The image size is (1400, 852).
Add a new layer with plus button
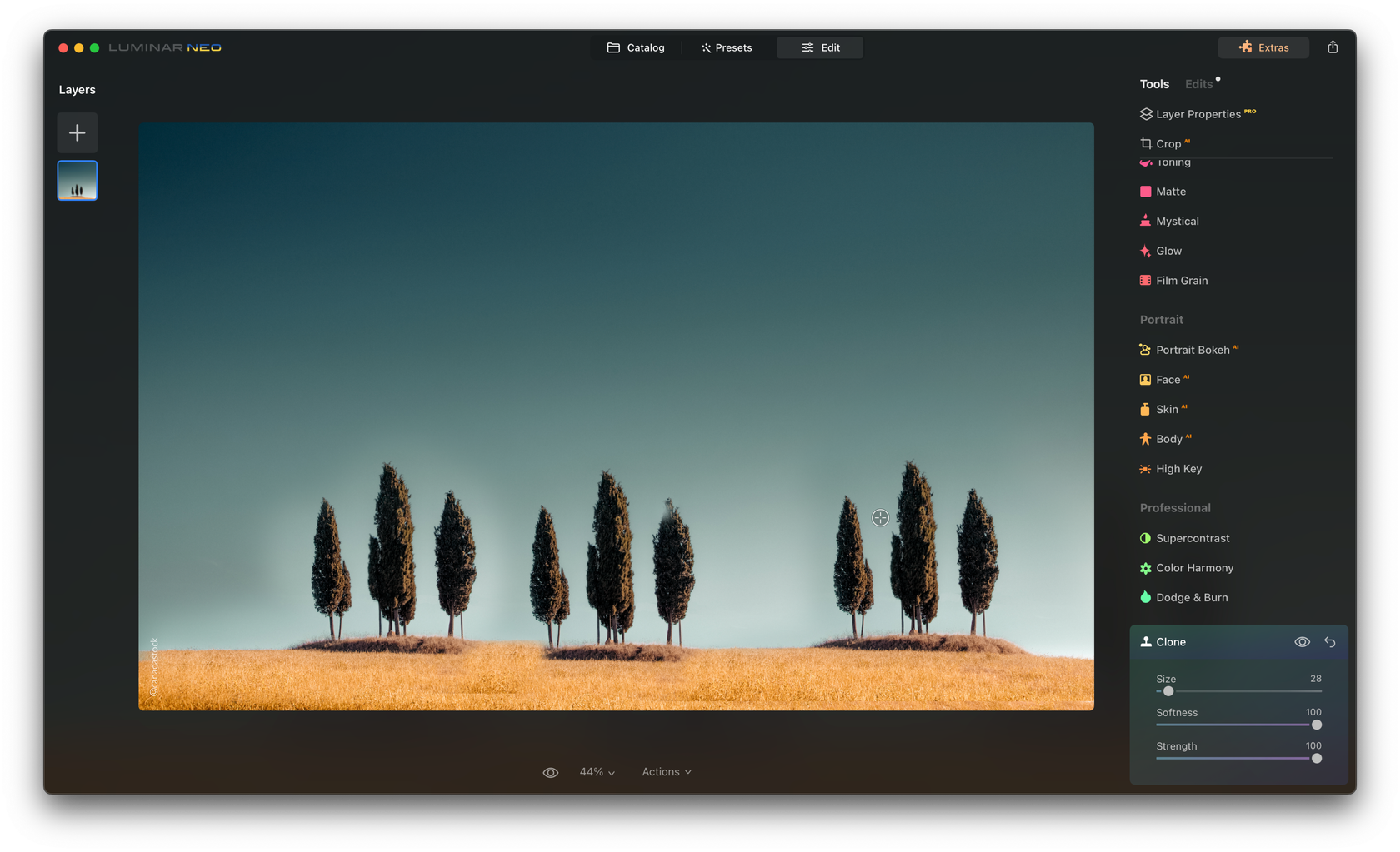point(77,132)
